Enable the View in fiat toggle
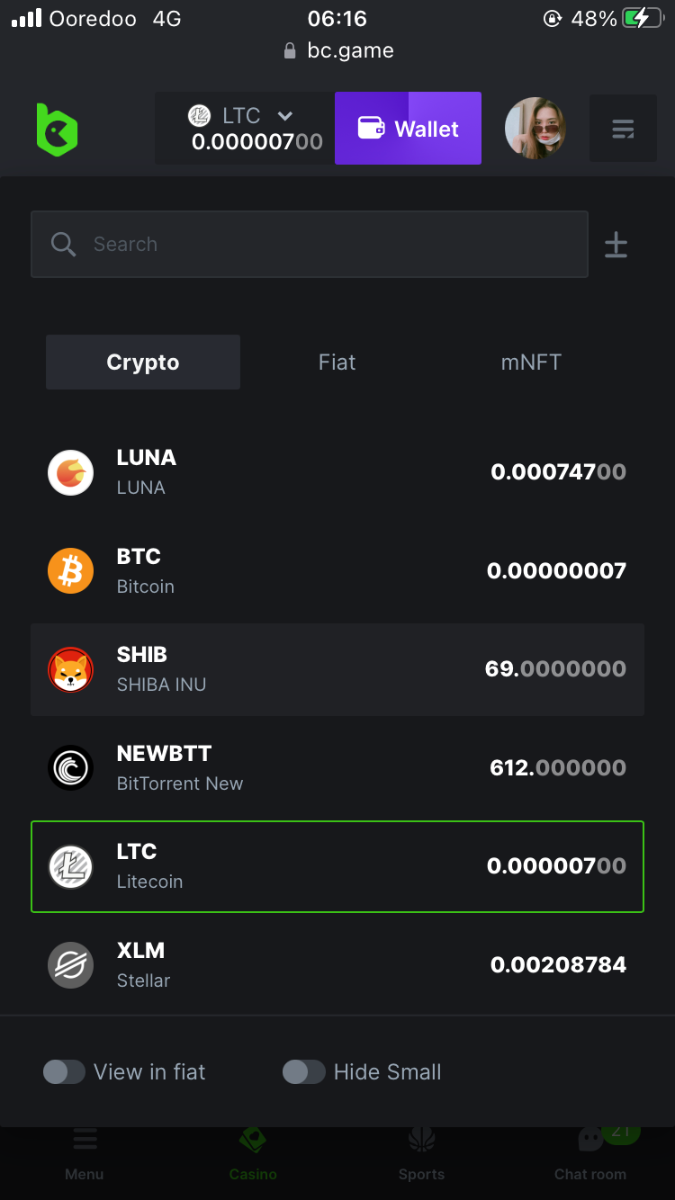 pyautogui.click(x=64, y=1072)
